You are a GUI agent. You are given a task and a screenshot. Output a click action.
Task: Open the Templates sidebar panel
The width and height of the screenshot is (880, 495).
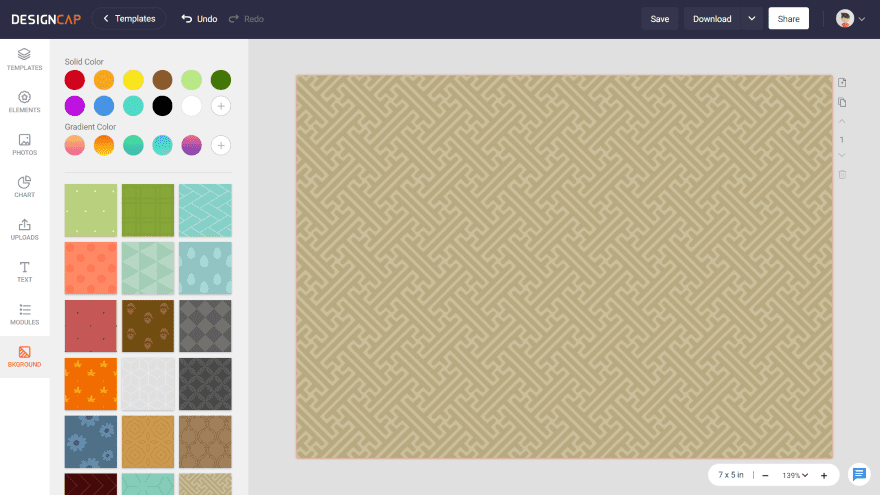click(24, 59)
